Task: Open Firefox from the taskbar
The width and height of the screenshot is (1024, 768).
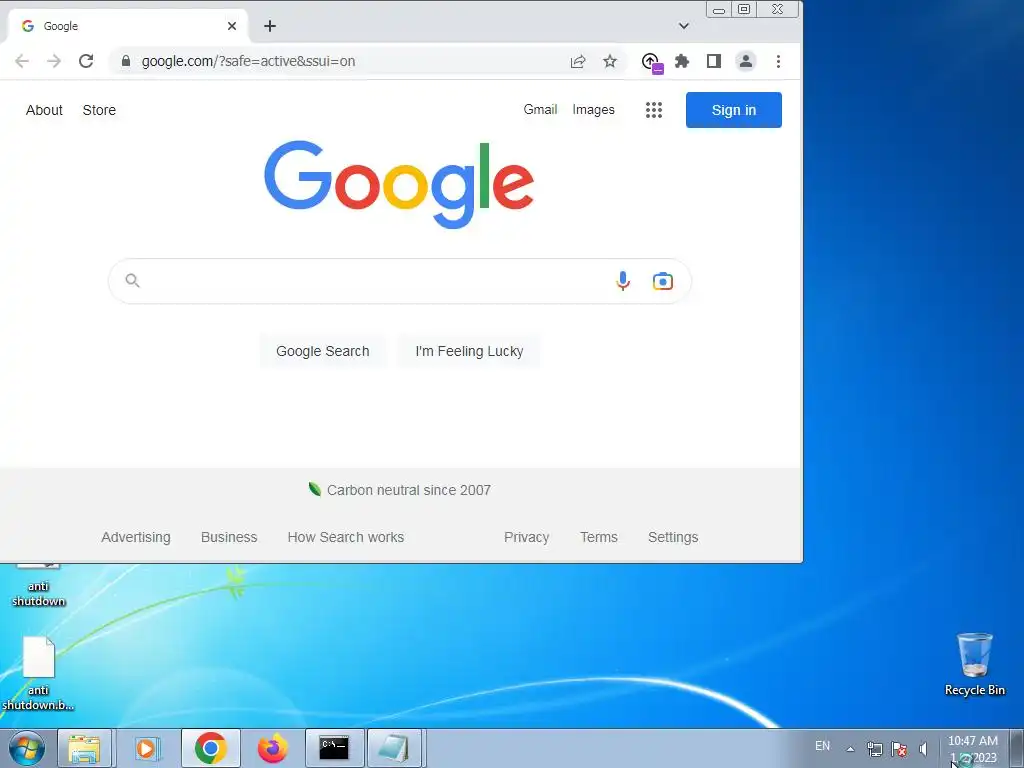Action: (272, 748)
